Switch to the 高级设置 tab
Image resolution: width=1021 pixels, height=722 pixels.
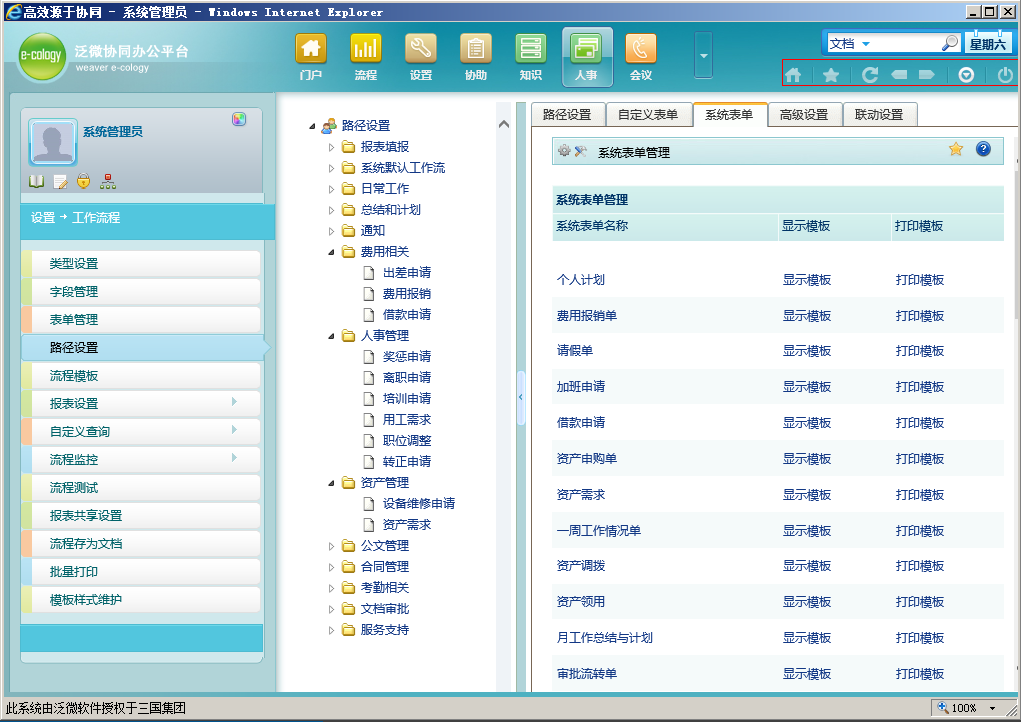[804, 115]
